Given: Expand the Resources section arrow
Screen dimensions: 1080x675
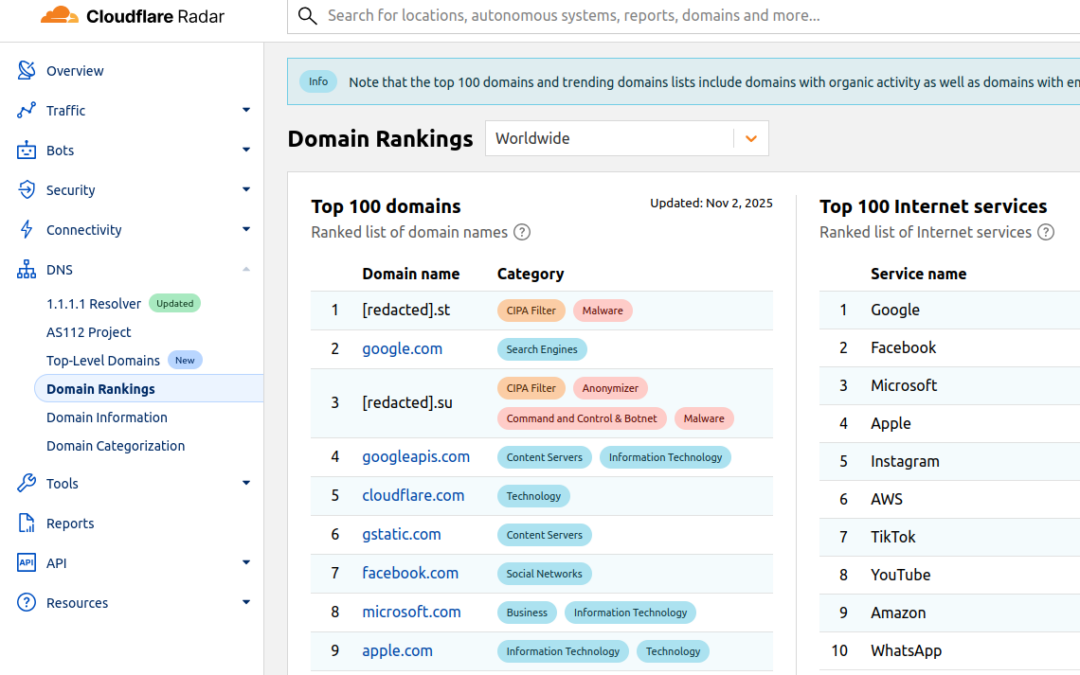Looking at the screenshot, I should point(246,602).
